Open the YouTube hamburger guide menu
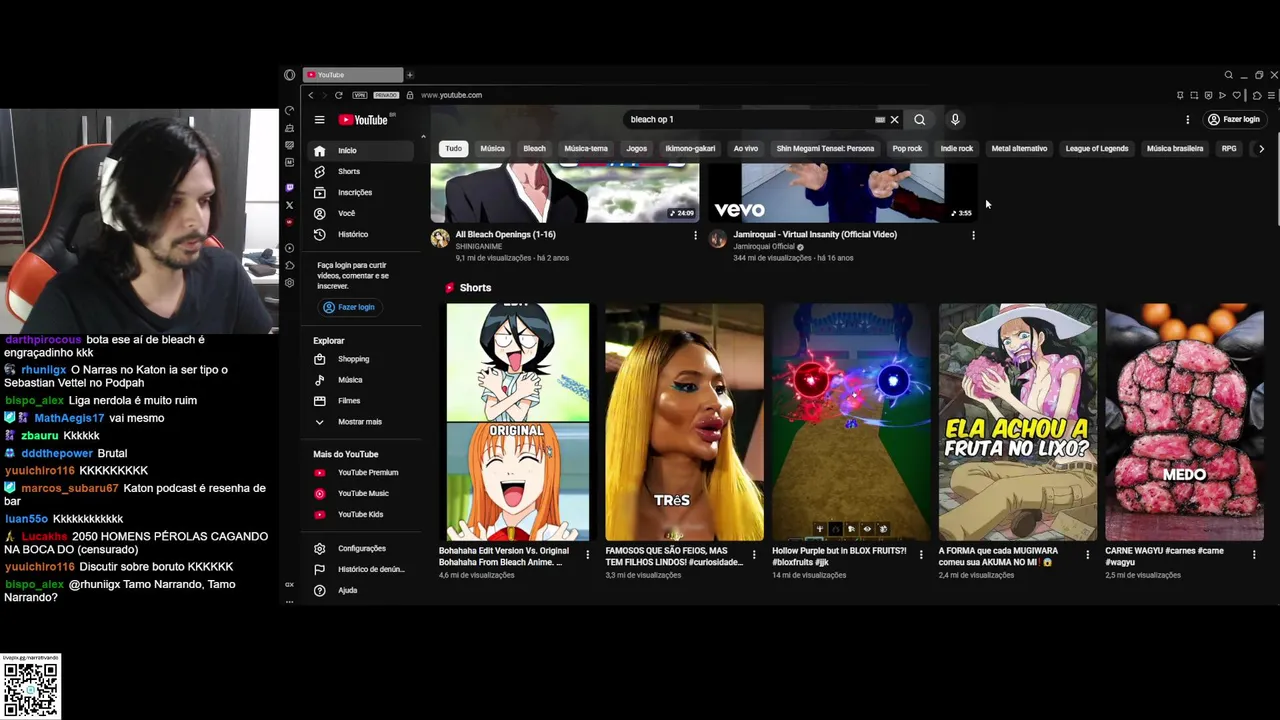Image resolution: width=1280 pixels, height=720 pixels. (319, 120)
